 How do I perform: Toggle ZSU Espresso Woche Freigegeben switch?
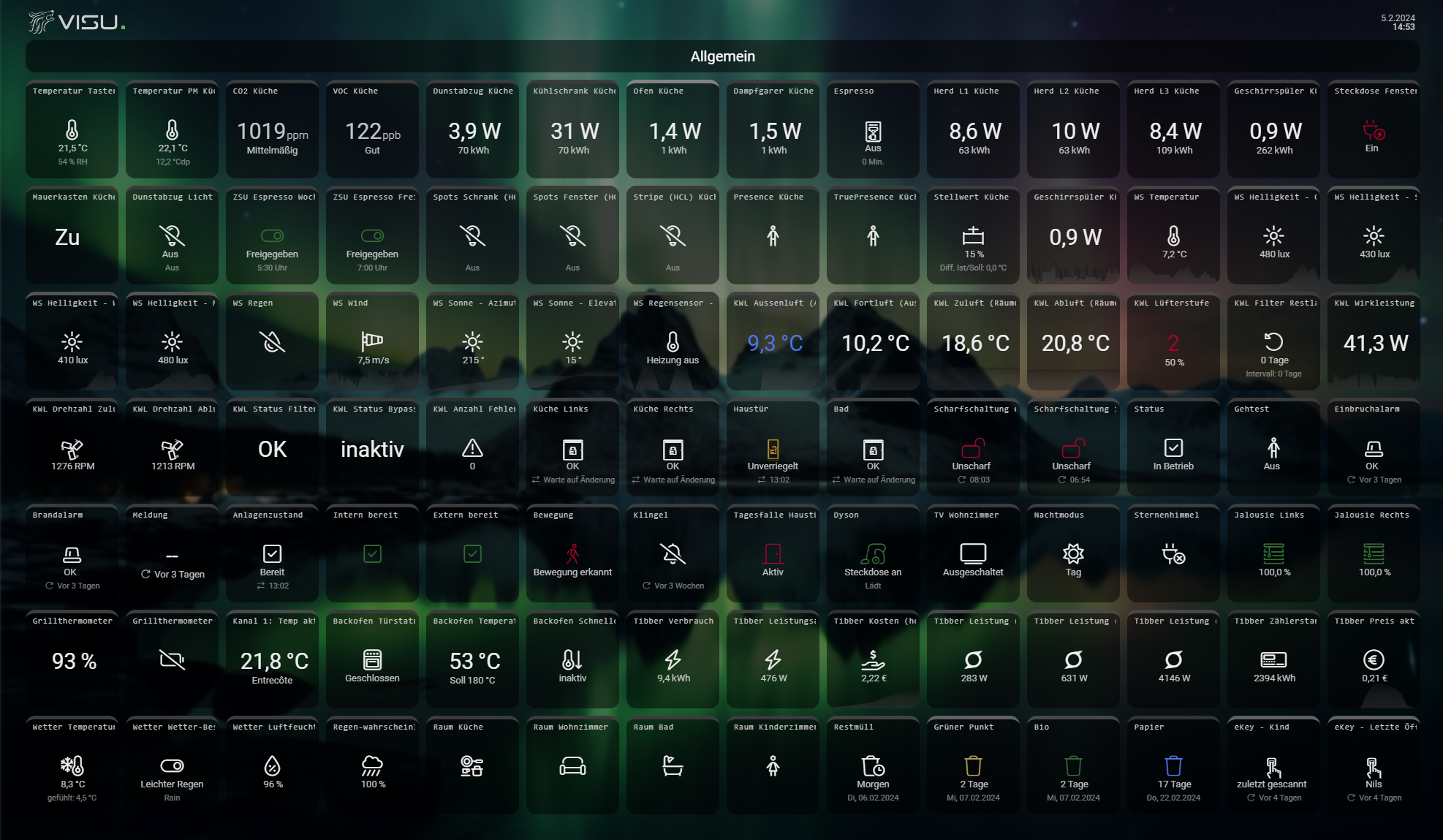pos(272,235)
